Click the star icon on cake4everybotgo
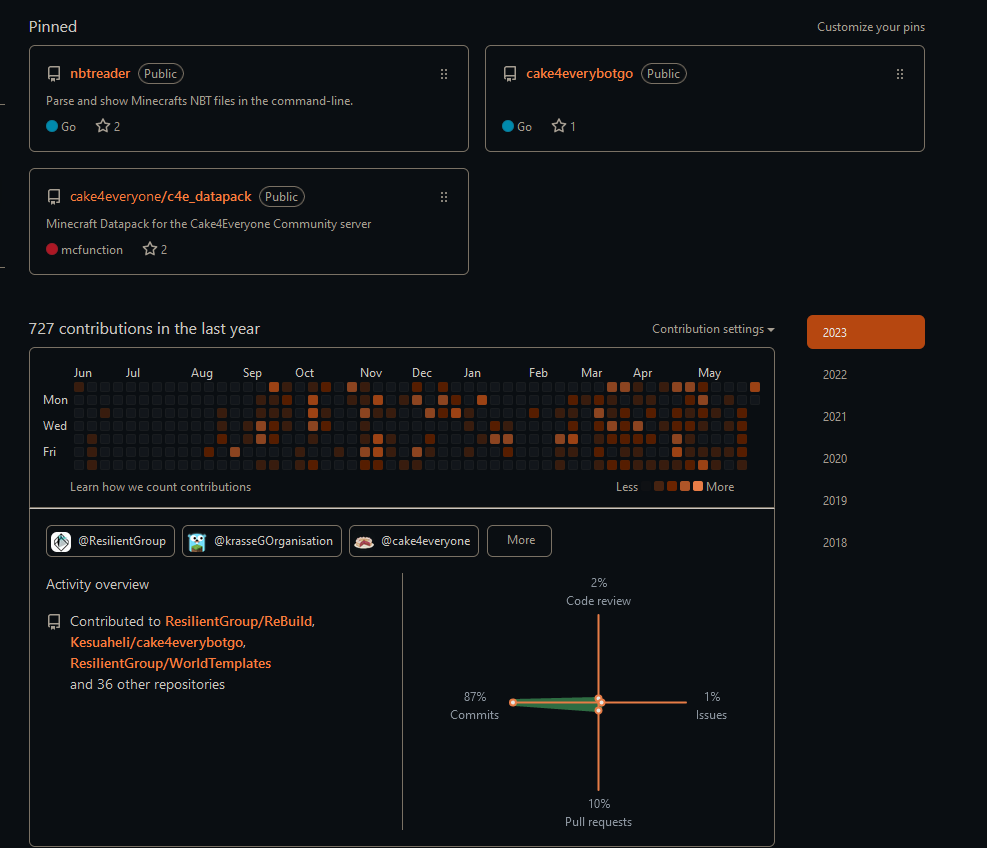The image size is (987, 848). 557,126
